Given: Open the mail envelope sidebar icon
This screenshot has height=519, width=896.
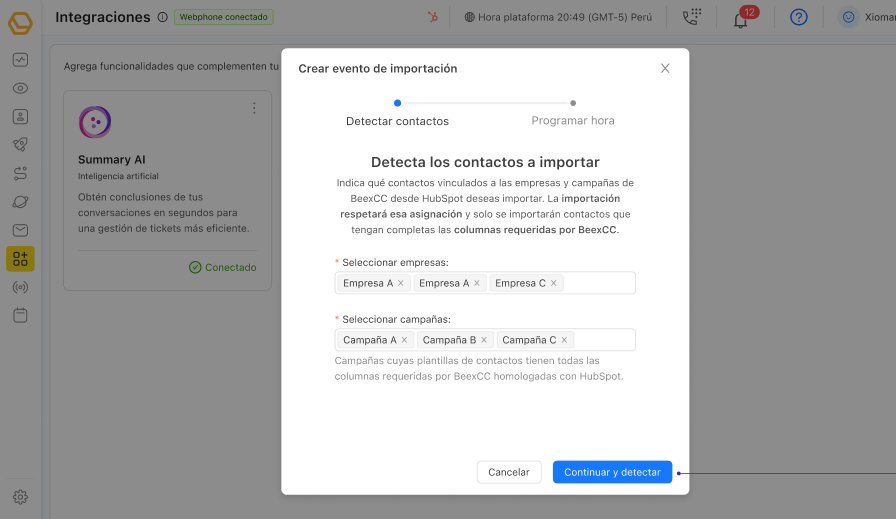Looking at the screenshot, I should [x=20, y=230].
